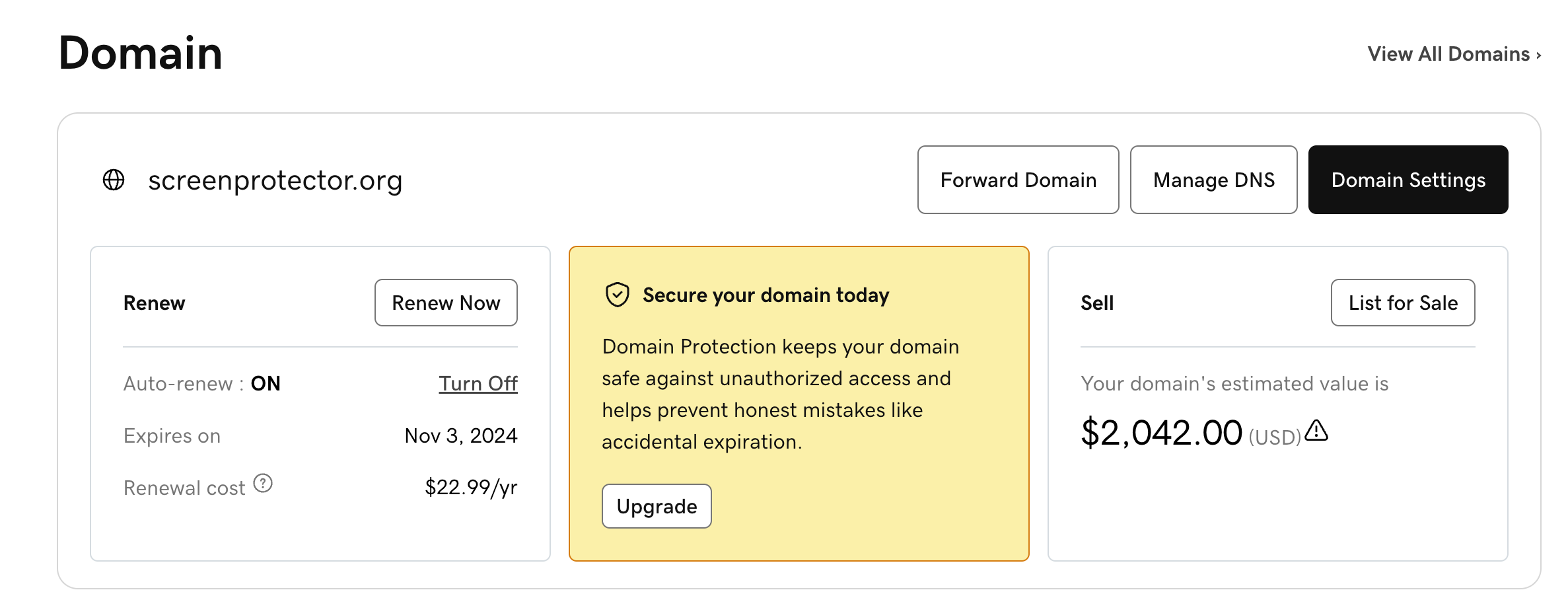Click the Auto-renew ON status text
The height and width of the screenshot is (592, 1568).
[266, 384]
